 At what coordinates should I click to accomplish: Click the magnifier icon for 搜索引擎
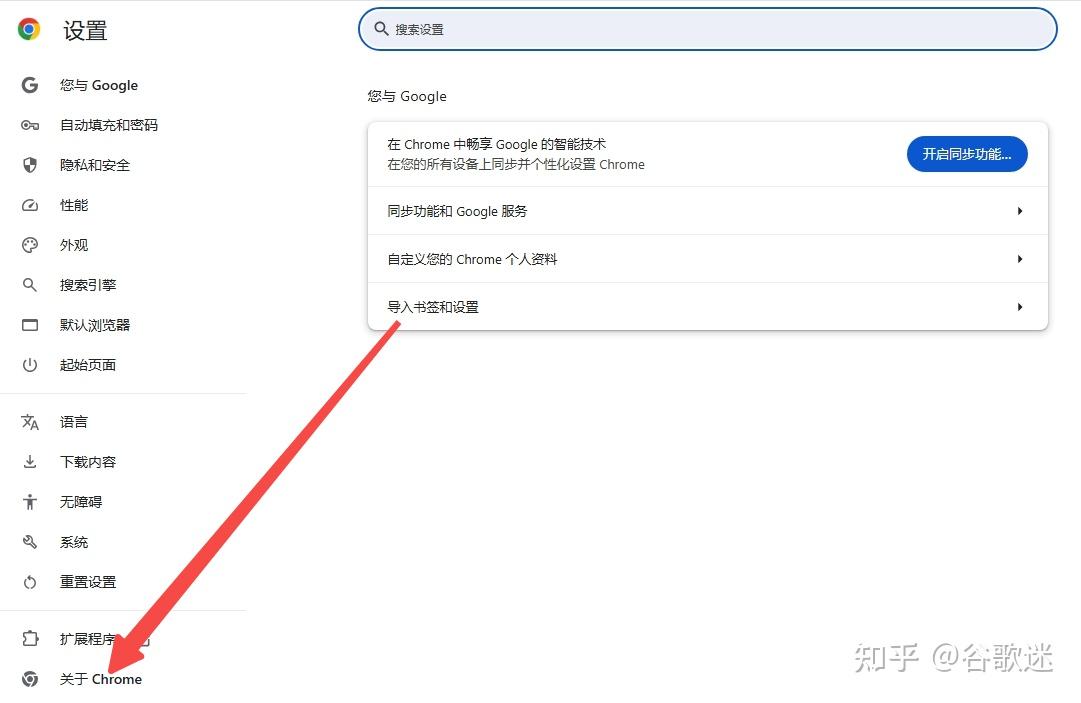30,285
